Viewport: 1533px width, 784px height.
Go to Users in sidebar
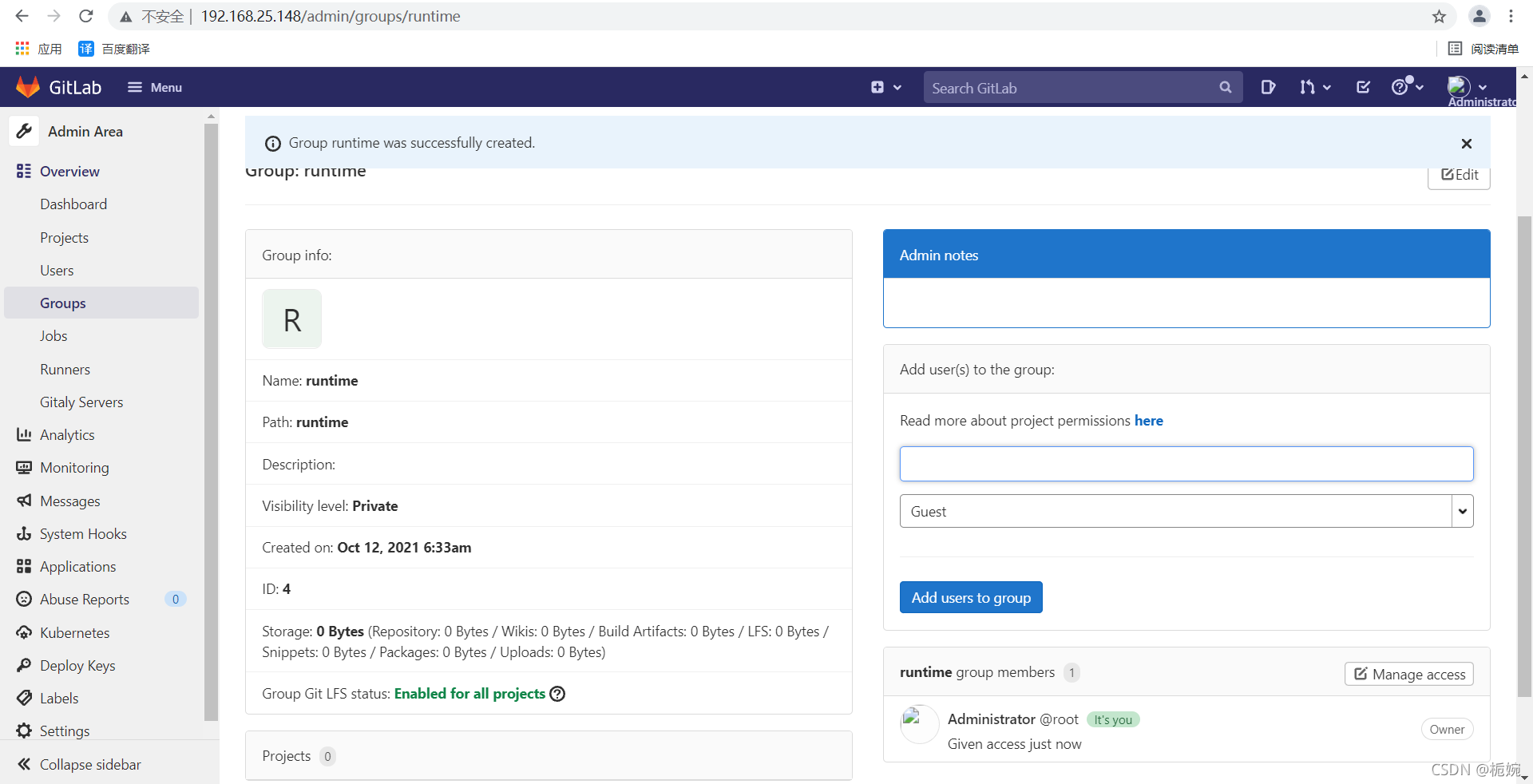pyautogui.click(x=57, y=271)
